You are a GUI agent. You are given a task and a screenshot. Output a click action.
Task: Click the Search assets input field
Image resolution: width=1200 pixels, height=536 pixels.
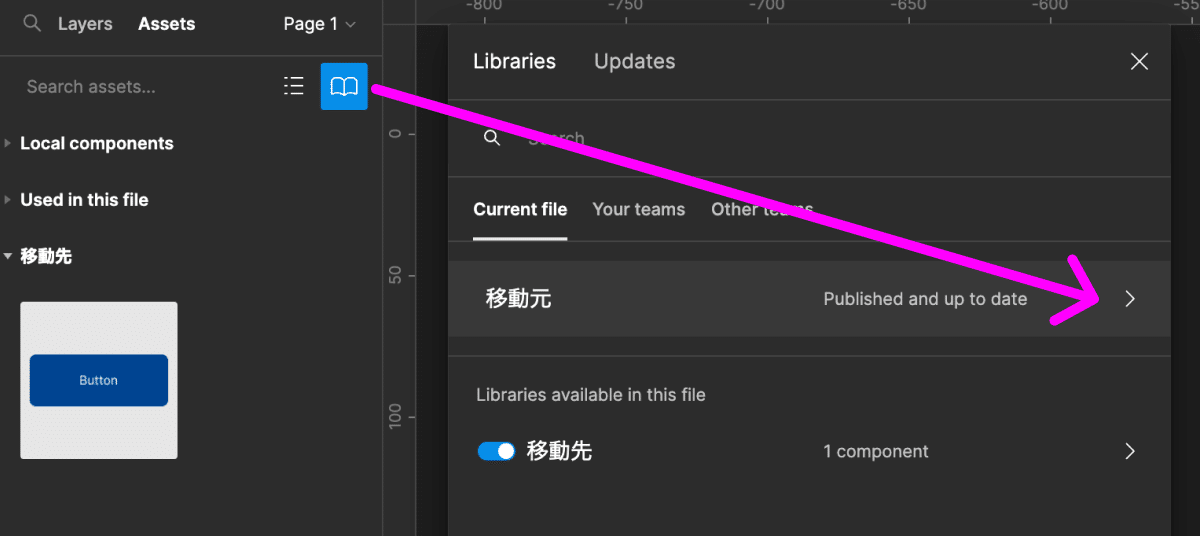pyautogui.click(x=140, y=87)
